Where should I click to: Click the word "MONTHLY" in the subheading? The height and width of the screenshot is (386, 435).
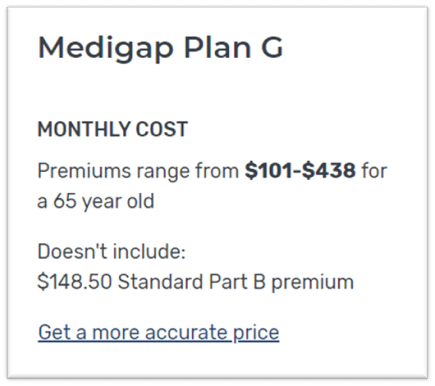point(79,129)
